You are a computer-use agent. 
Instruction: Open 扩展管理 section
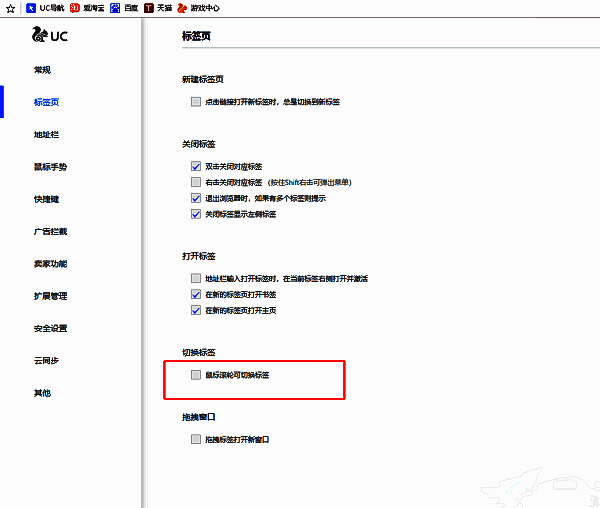[51, 296]
